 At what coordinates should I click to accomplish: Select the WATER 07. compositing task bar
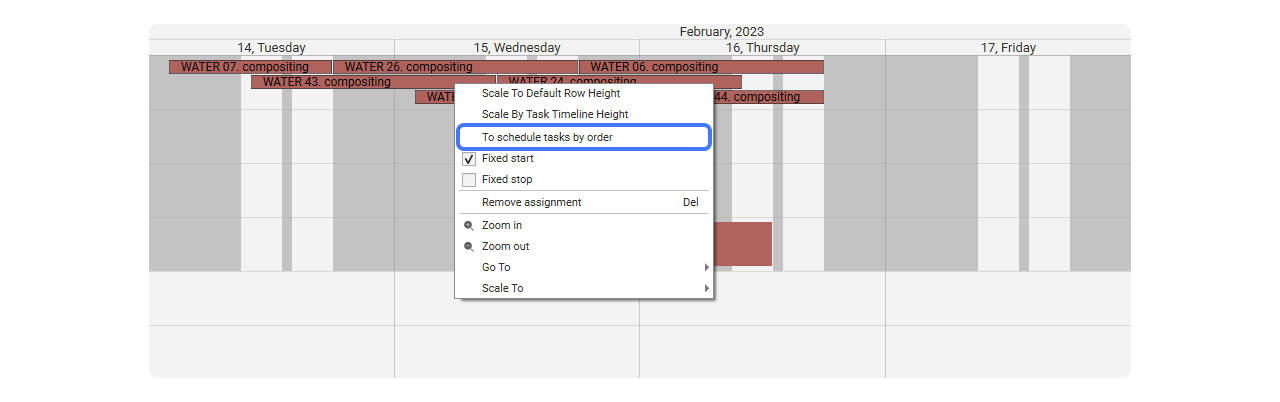coord(250,67)
